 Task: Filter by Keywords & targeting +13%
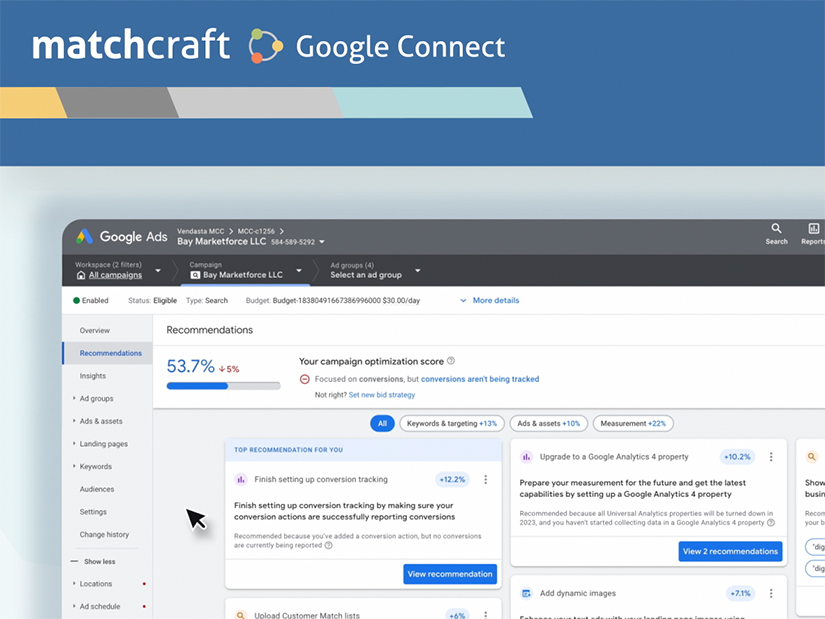[452, 423]
